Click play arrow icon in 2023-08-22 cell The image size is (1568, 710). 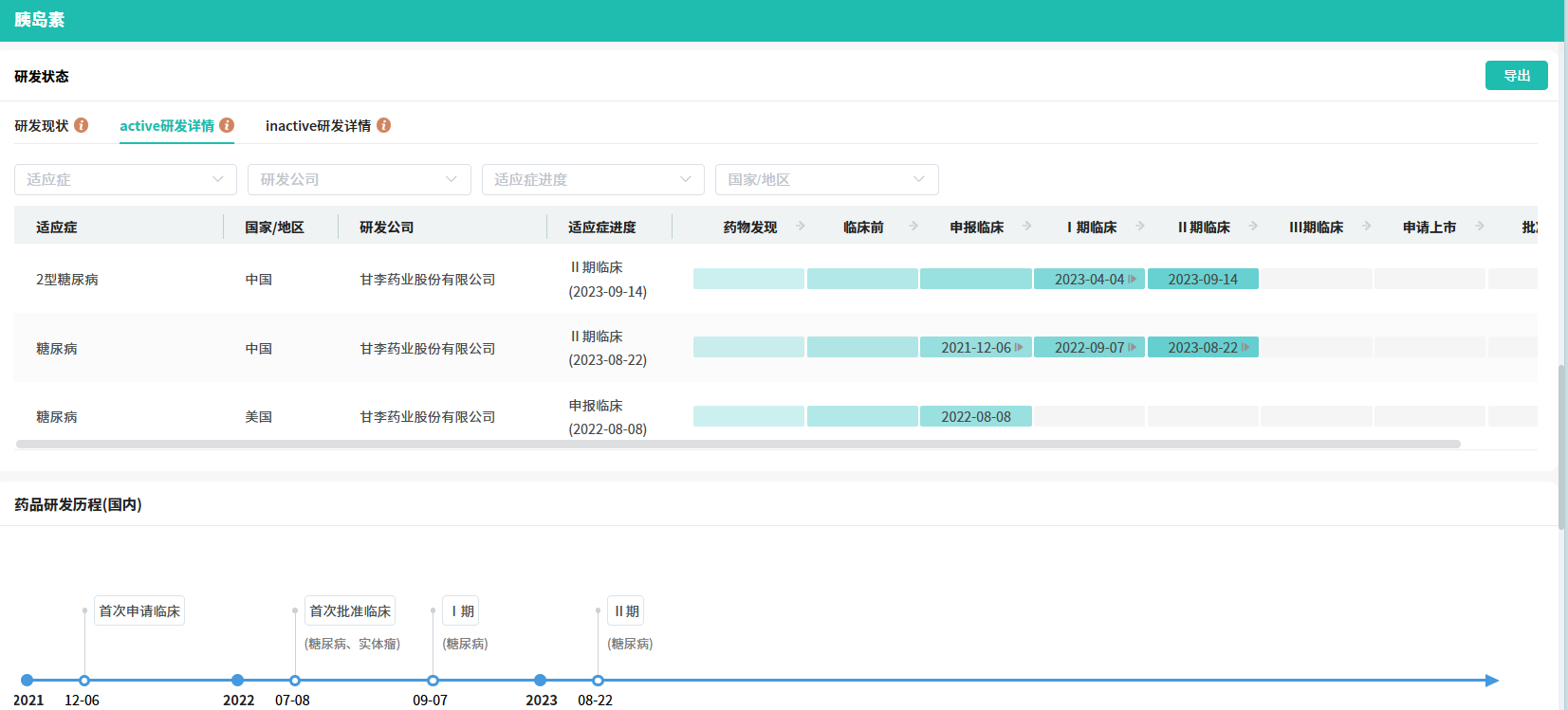click(x=1245, y=348)
